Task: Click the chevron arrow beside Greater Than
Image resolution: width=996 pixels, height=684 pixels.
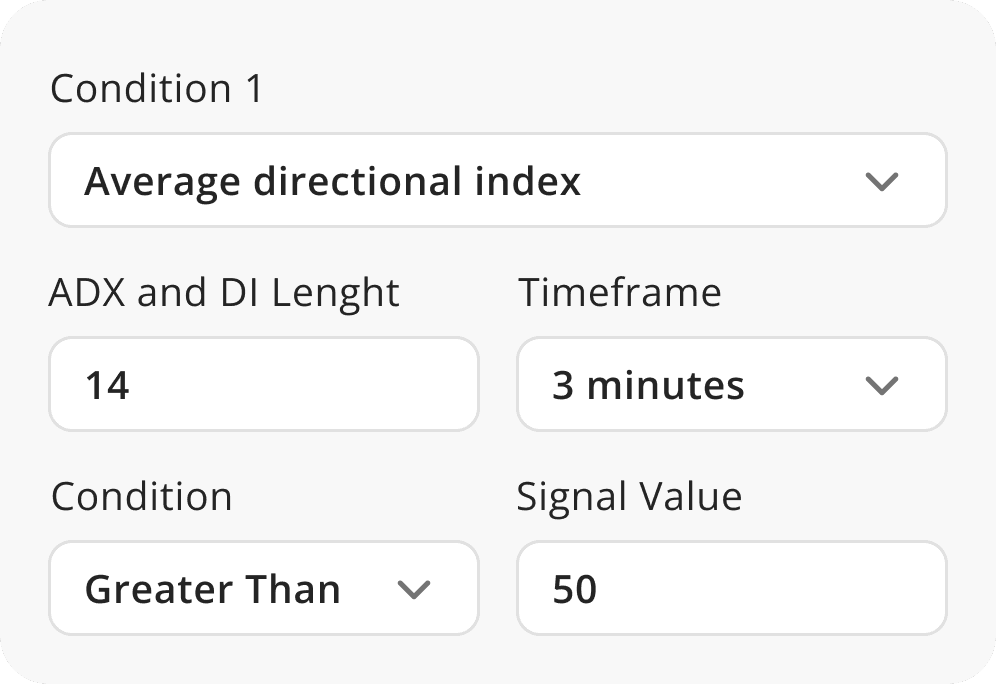Action: pyautogui.click(x=413, y=590)
